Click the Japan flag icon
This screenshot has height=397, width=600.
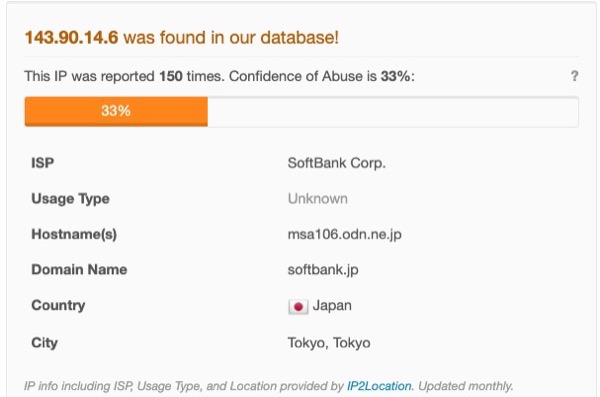click(298, 306)
